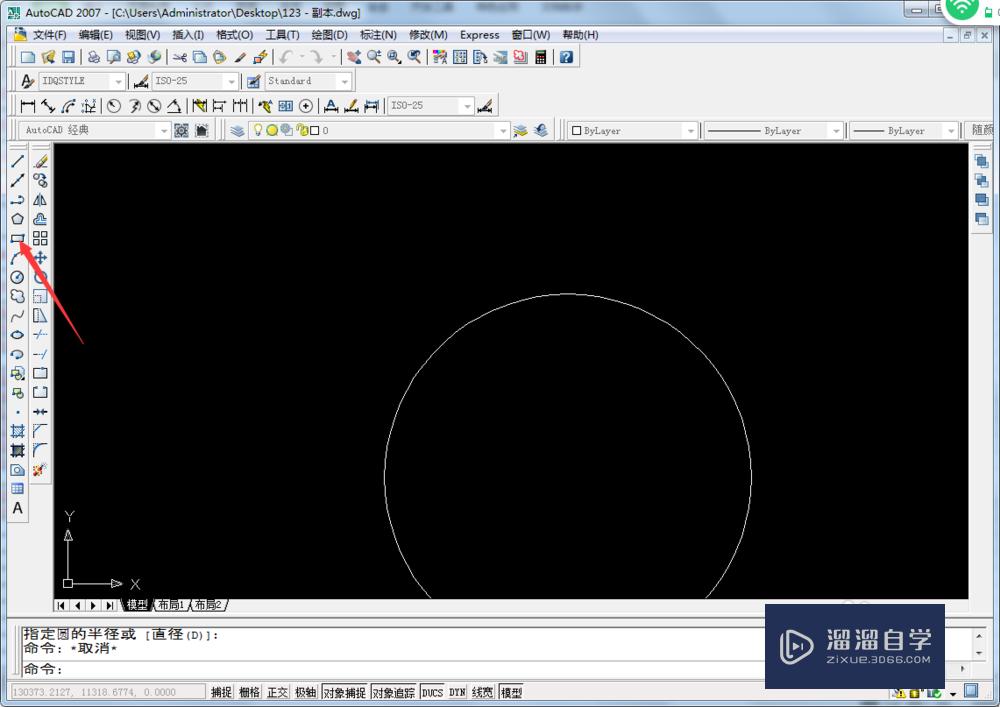Open the layer selection dropdown

(502, 130)
